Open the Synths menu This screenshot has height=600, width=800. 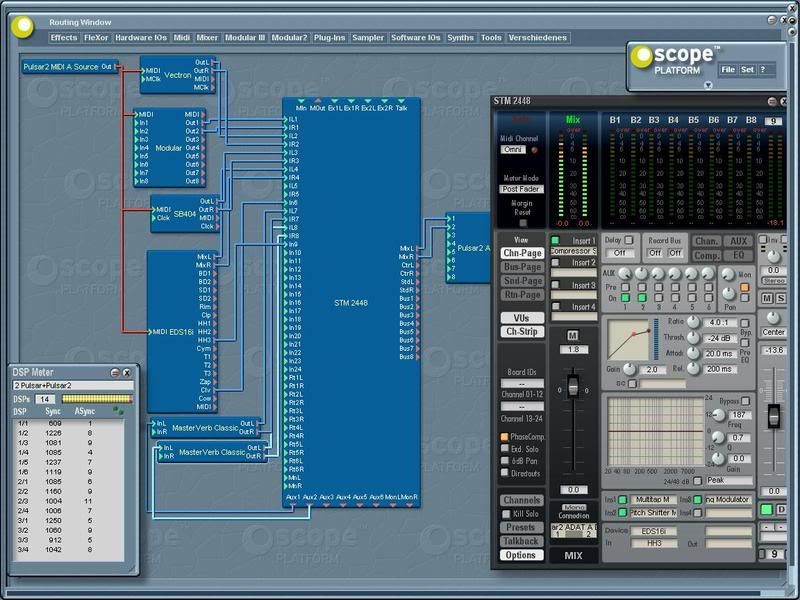[460, 38]
